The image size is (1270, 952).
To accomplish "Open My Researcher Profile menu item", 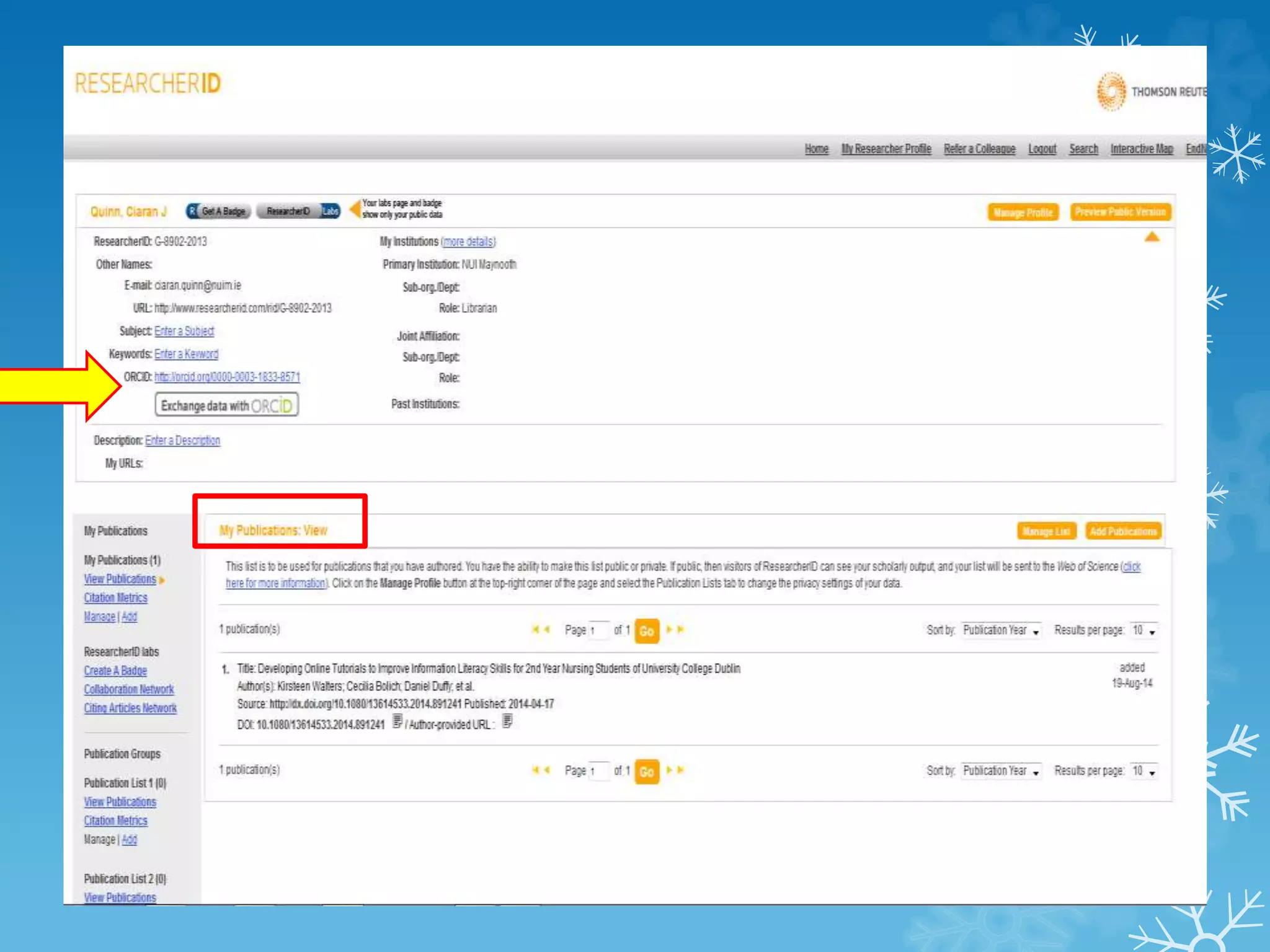I will tap(886, 149).
